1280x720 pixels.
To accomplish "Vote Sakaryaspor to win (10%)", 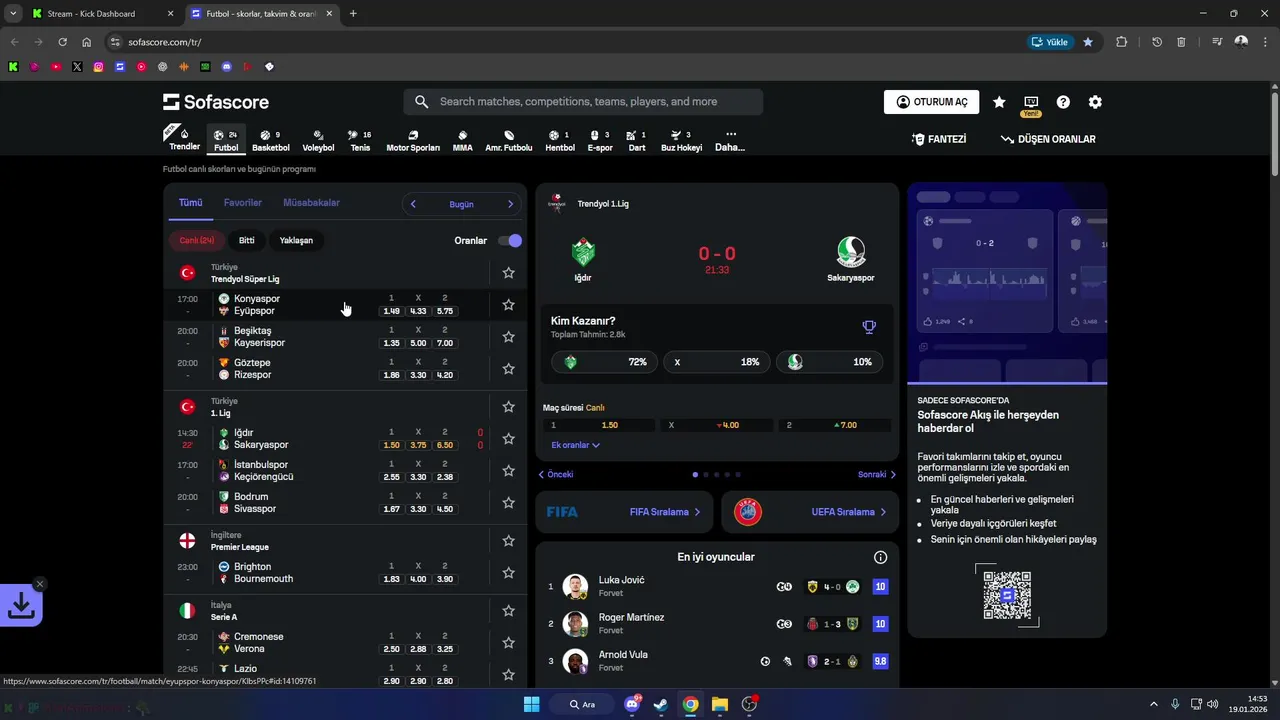I will [829, 362].
